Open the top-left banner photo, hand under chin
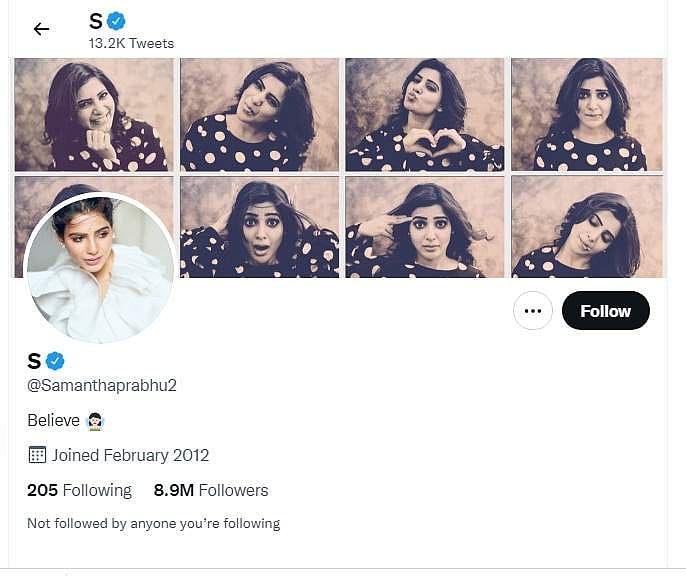 coord(93,114)
